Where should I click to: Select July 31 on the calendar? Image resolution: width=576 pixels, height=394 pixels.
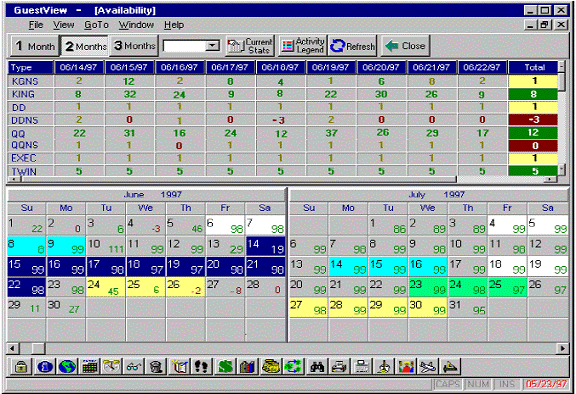pyautogui.click(x=468, y=307)
